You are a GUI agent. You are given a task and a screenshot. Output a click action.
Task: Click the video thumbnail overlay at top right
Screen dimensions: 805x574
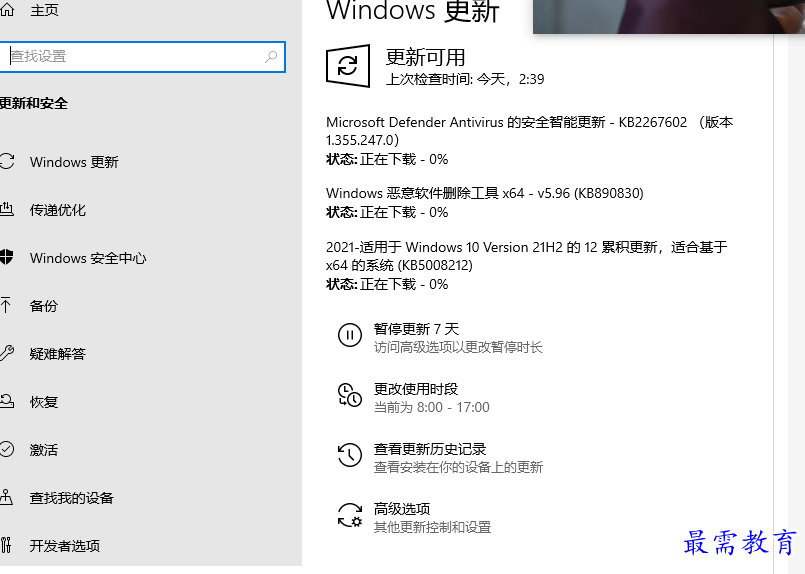pyautogui.click(x=668, y=16)
